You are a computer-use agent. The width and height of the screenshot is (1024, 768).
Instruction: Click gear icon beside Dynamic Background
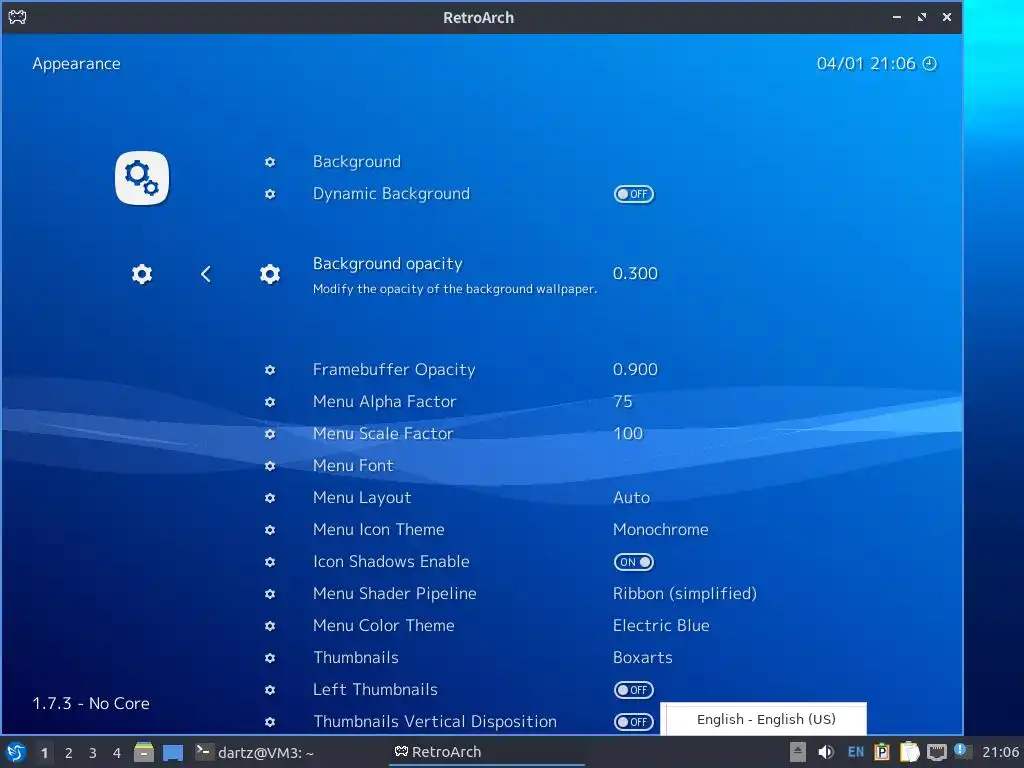[270, 194]
